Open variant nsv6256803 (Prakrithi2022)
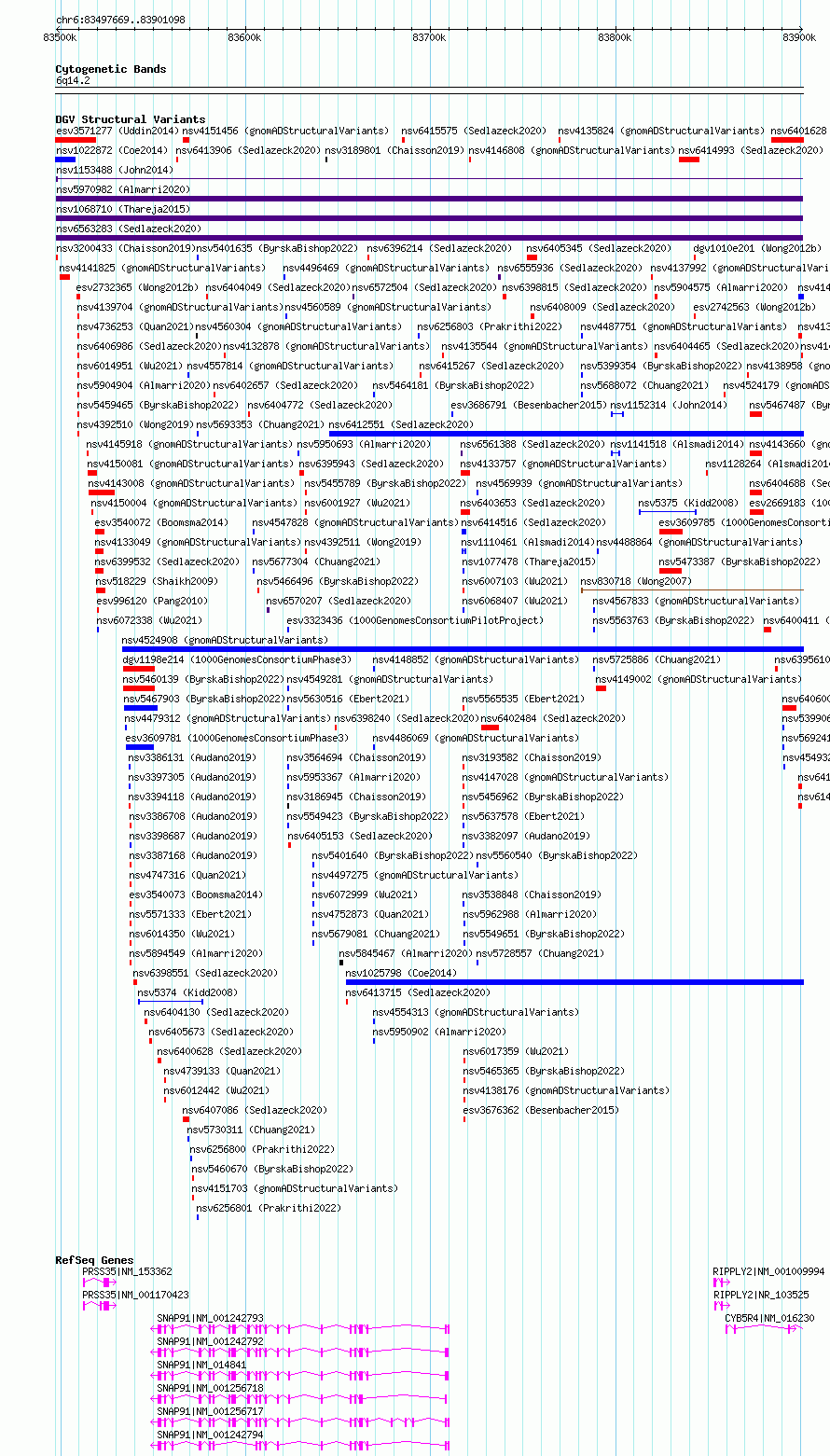This screenshot has height=1456, width=830. click(x=490, y=326)
